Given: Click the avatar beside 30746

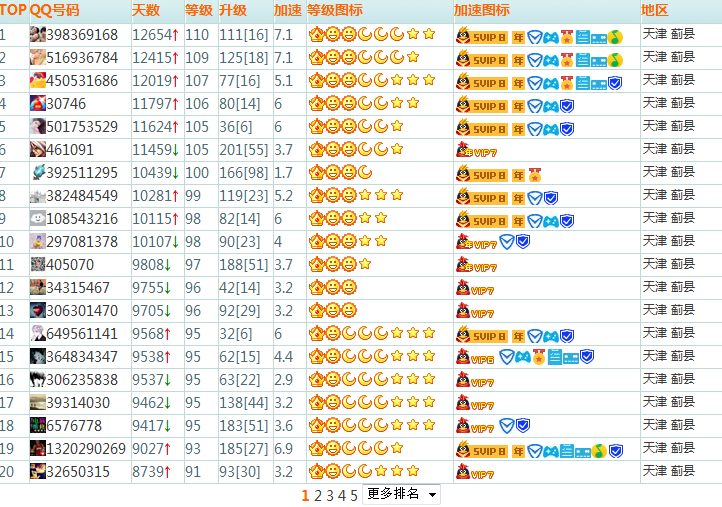Looking at the screenshot, I should click(38, 104).
